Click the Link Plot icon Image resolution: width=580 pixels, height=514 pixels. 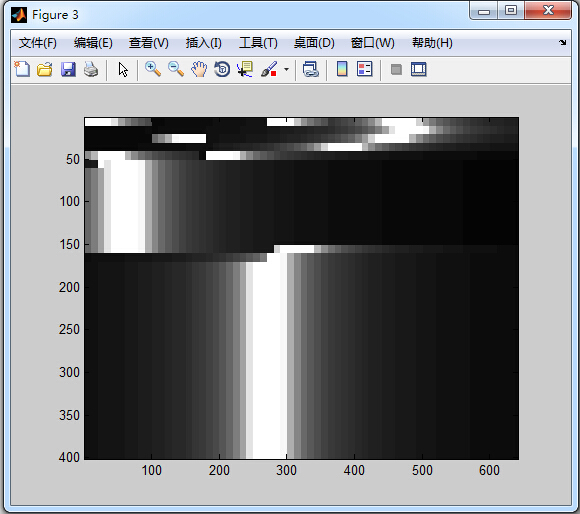(310, 69)
